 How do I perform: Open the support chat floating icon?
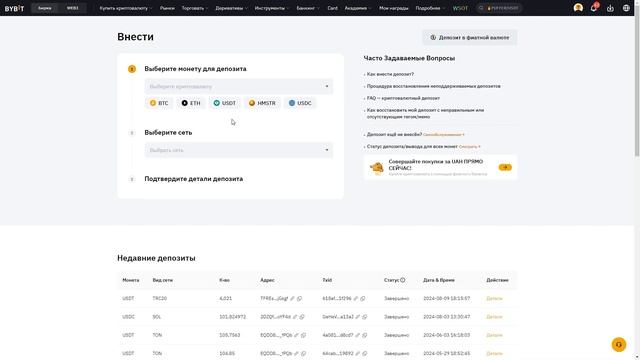[x=619, y=344]
